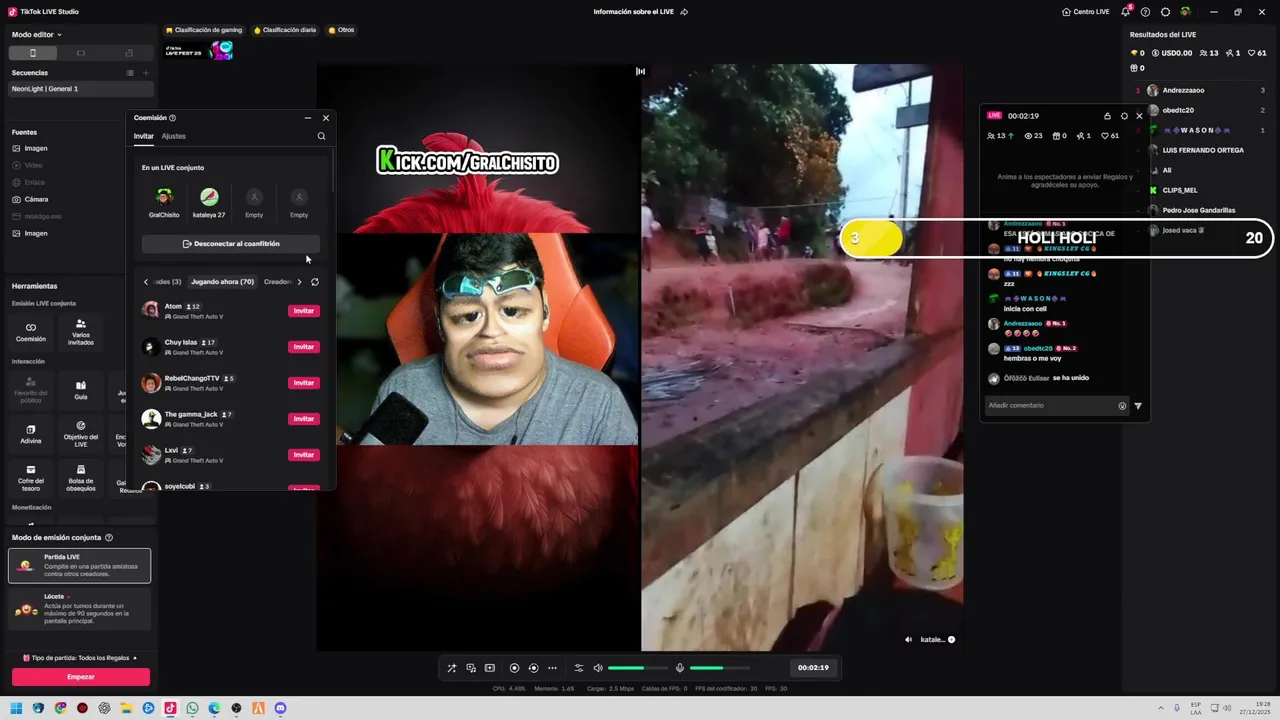Open the notifications bell icon
1280x720 pixels.
[1125, 12]
